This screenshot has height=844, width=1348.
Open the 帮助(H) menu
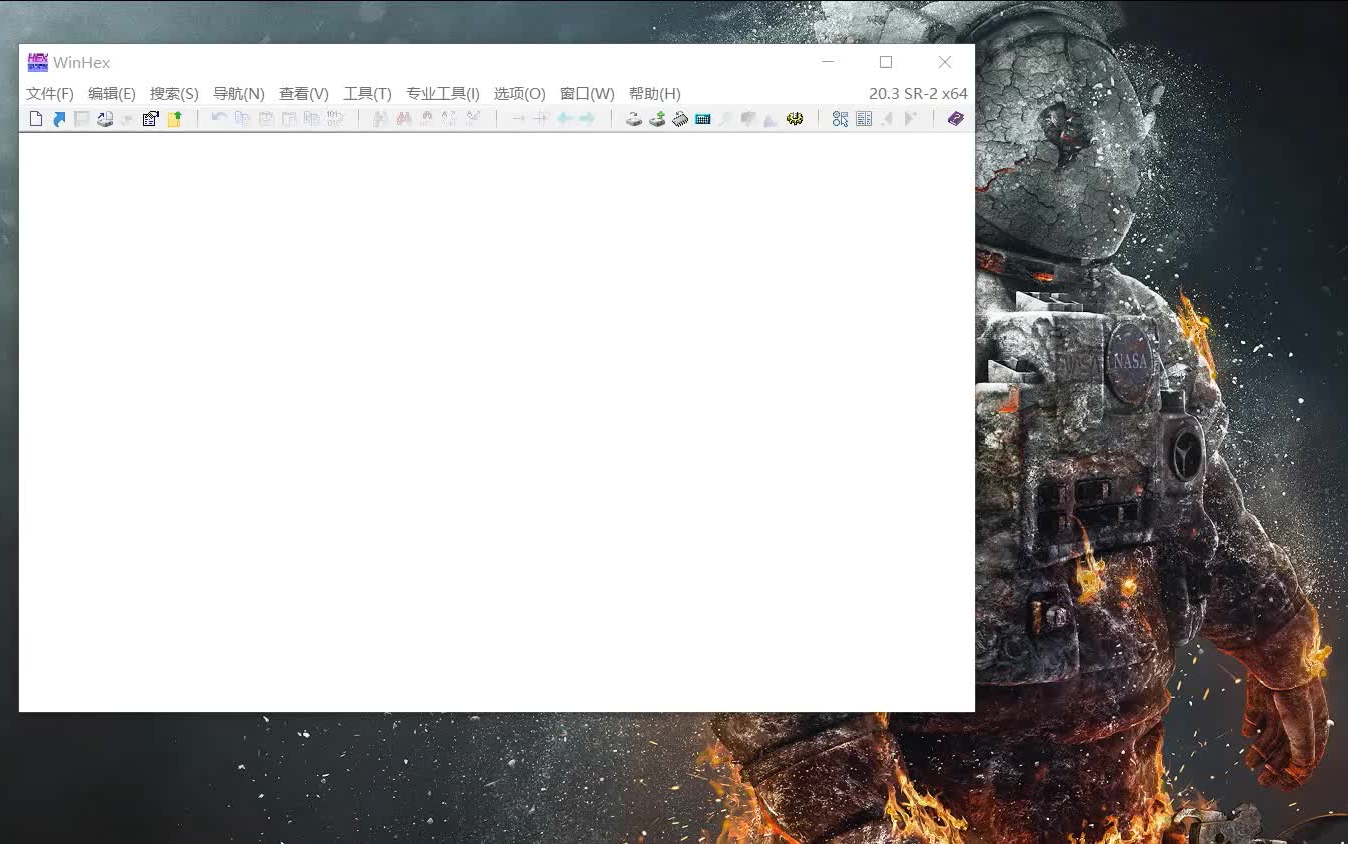tap(655, 94)
